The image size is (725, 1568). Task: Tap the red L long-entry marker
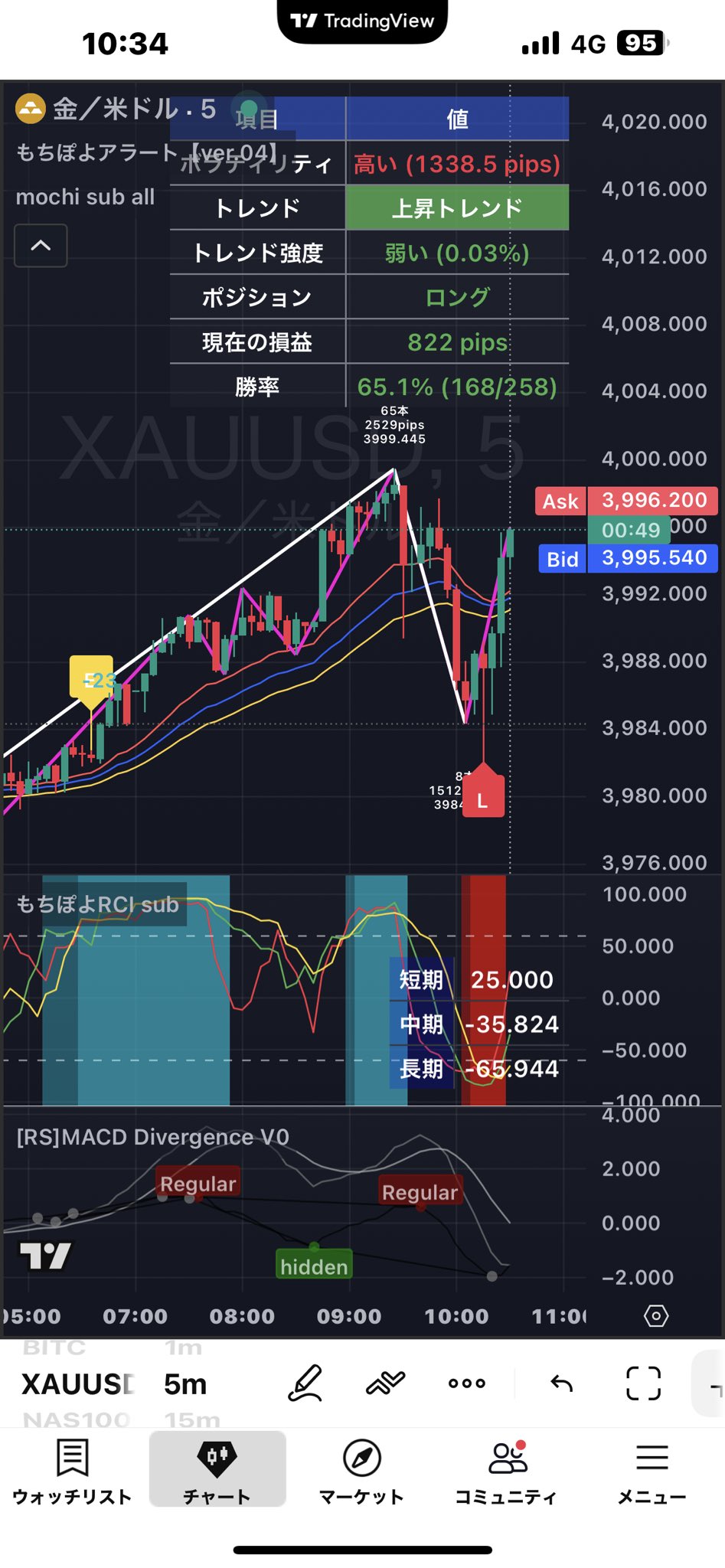click(x=482, y=796)
